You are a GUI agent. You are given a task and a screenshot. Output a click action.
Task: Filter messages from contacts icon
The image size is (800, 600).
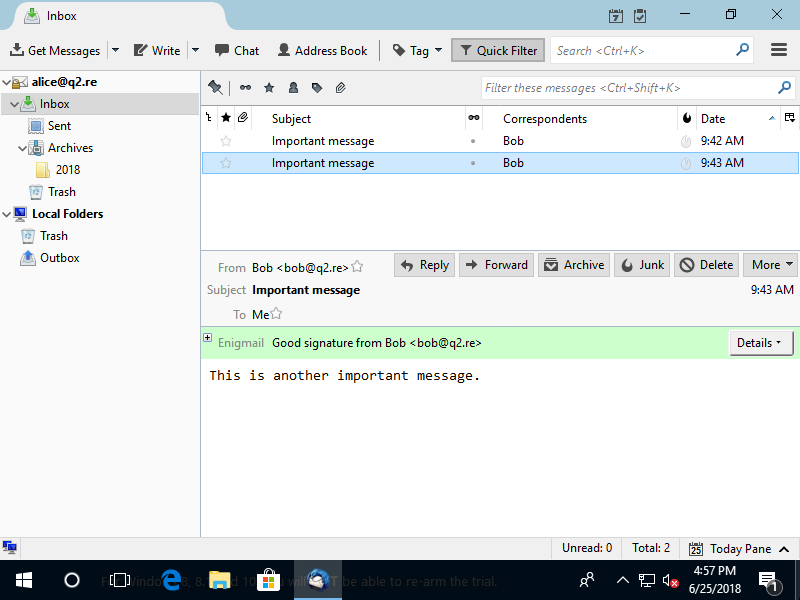pyautogui.click(x=293, y=88)
